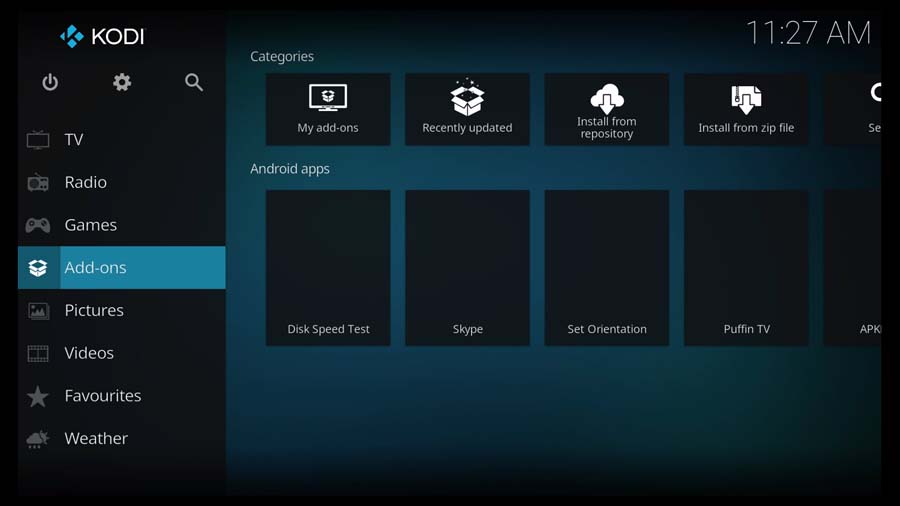
Task: Select the Pictures icon in the sidebar
Action: pos(38,310)
